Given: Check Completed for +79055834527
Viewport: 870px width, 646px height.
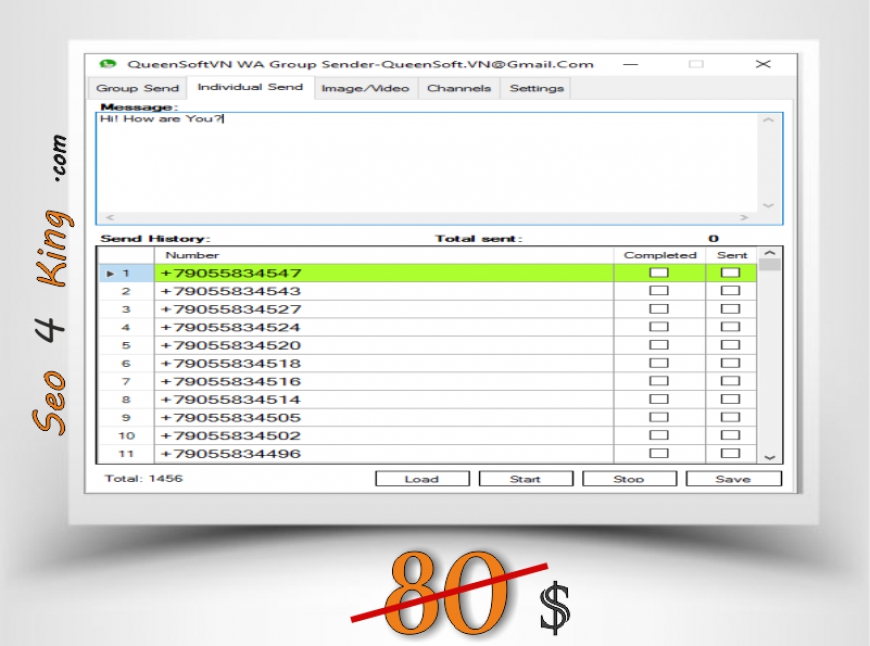Looking at the screenshot, I should tap(659, 309).
